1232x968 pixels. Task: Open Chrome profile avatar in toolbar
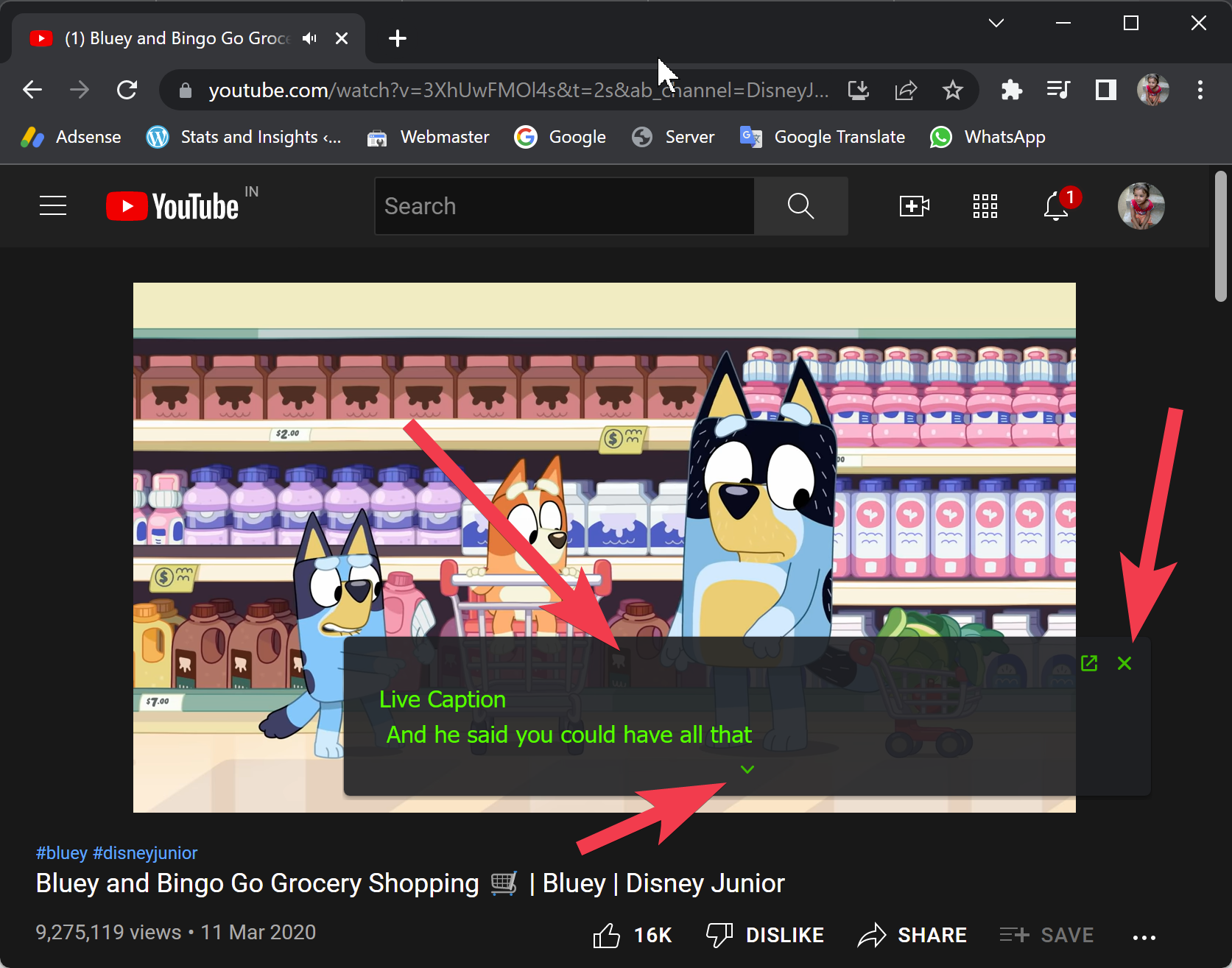(x=1153, y=90)
